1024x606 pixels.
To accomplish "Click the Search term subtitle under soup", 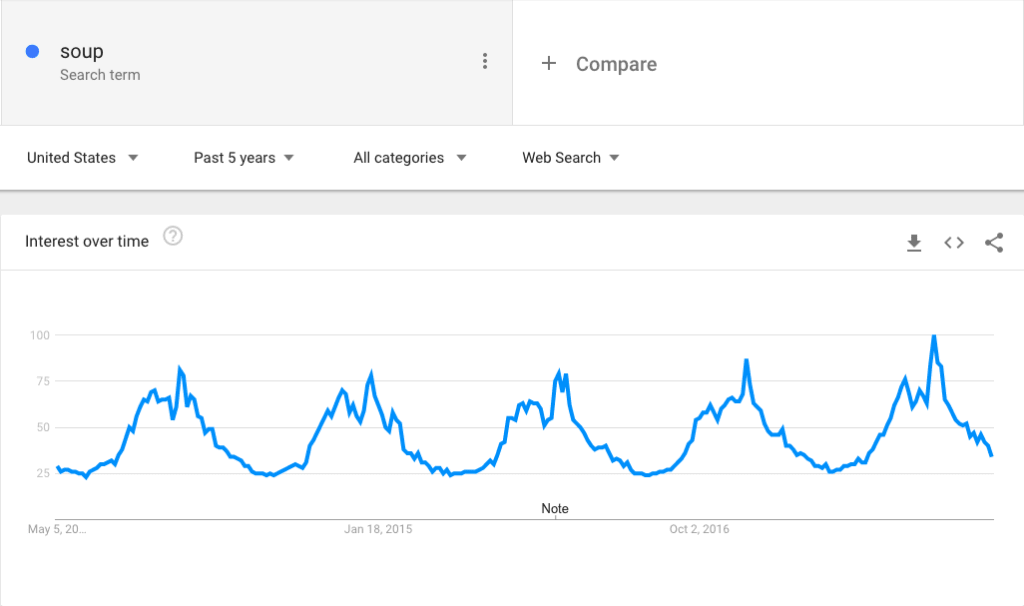I will [100, 75].
